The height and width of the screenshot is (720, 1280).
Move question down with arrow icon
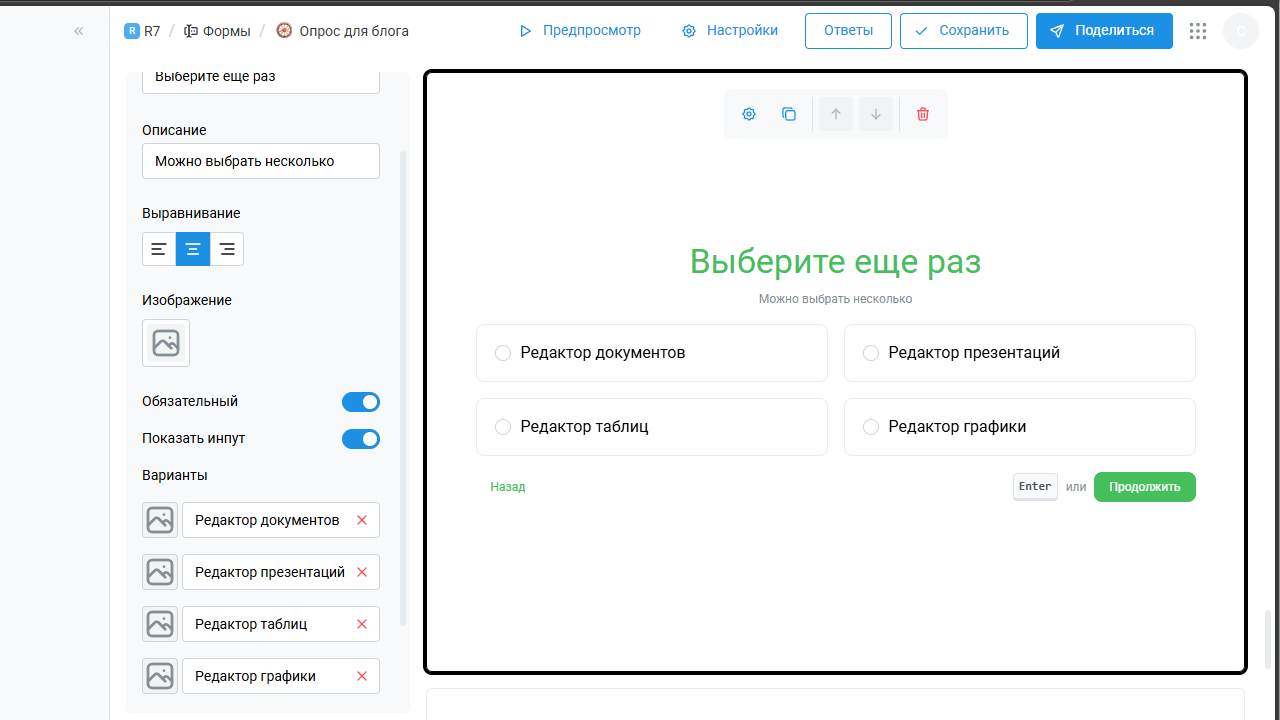click(x=876, y=114)
